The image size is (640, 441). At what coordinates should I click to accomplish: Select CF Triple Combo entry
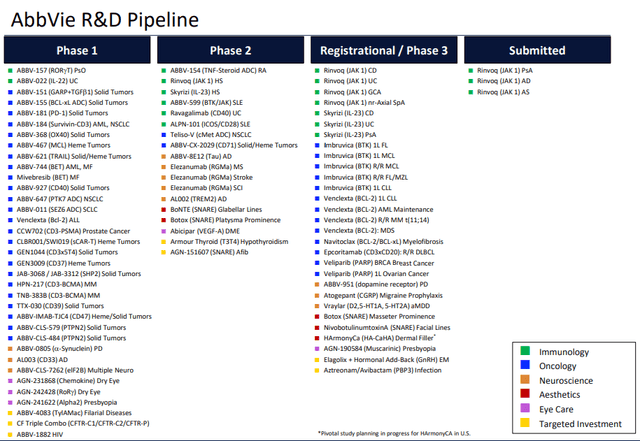(83, 423)
